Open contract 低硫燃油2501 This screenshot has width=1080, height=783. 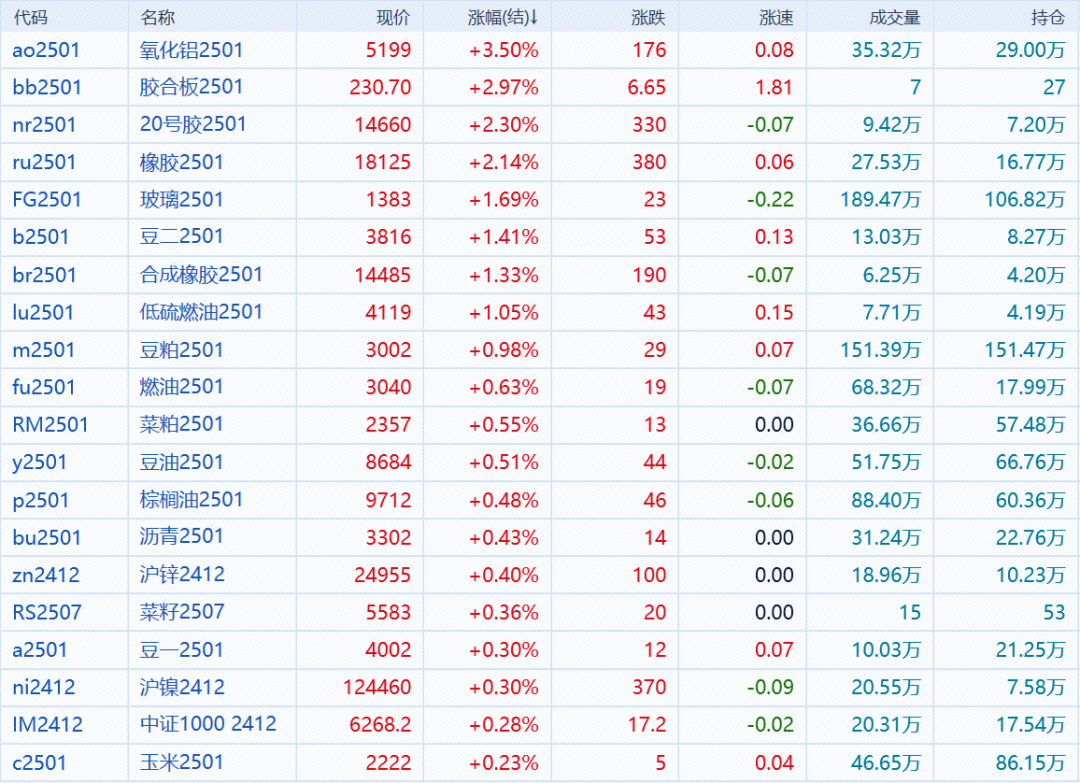tap(201, 311)
